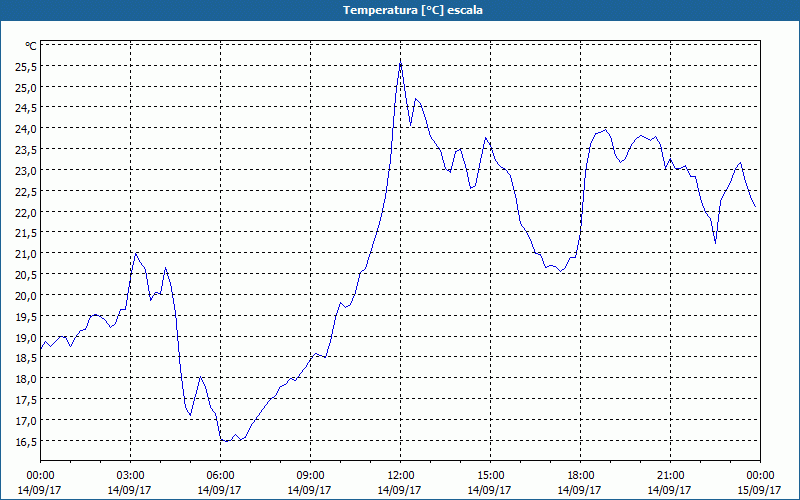Image resolution: width=800 pixels, height=500 pixels.
Task: Click the curve's highest peak at 12:00
Action: click(x=401, y=62)
